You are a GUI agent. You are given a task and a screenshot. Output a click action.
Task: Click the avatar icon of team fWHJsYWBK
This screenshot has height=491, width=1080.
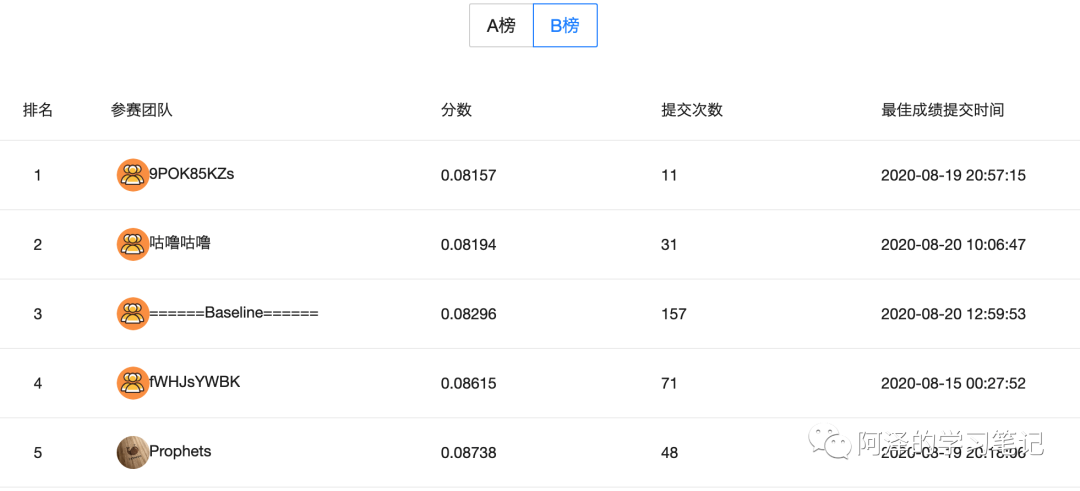132,383
